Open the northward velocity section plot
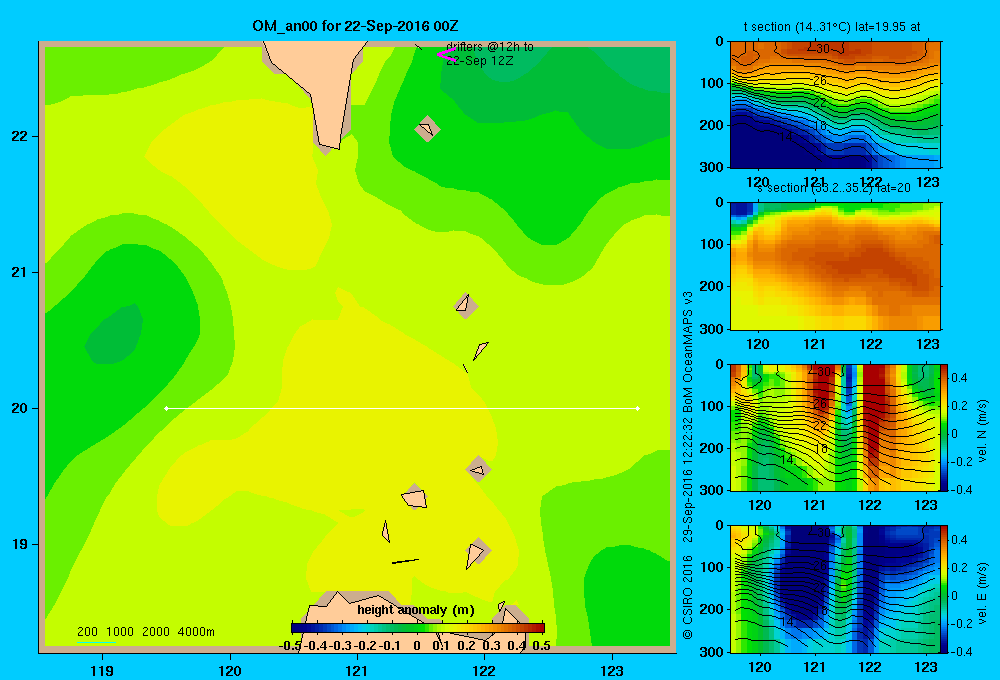This screenshot has height=680, width=1000. tap(835, 427)
